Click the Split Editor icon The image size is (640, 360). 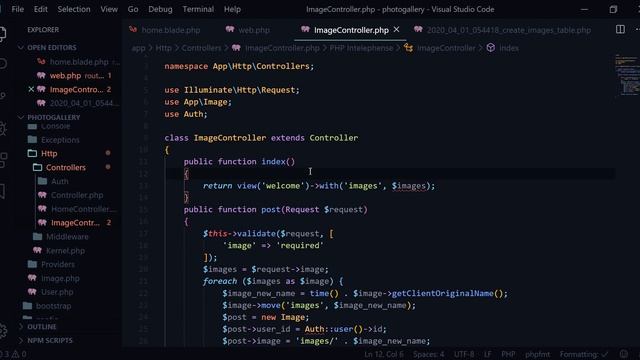[620, 29]
